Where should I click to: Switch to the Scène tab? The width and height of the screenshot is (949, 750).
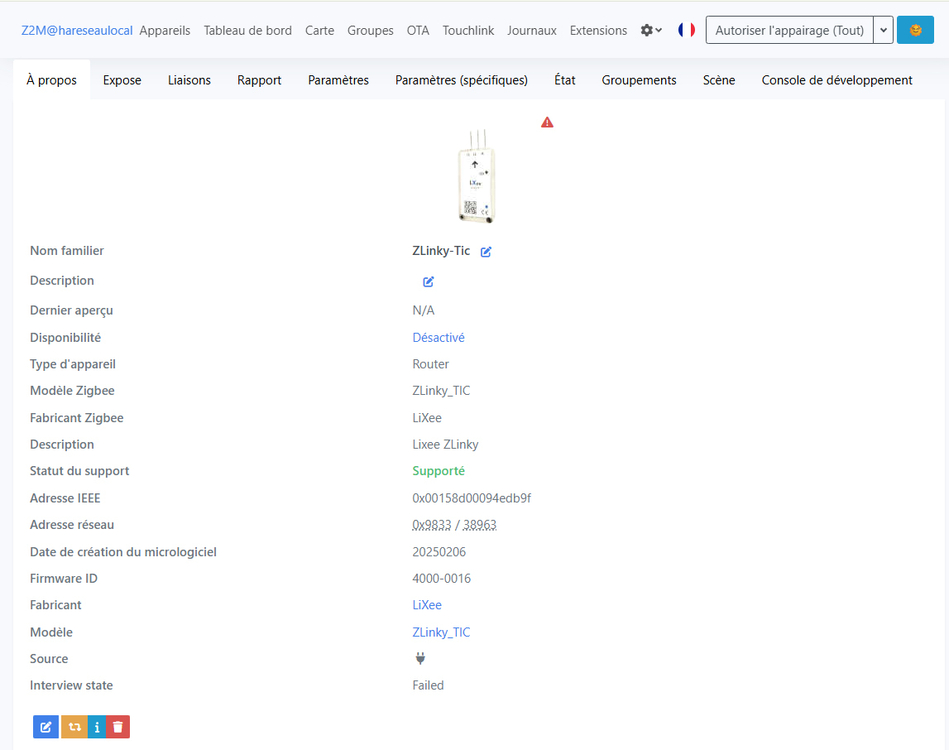click(718, 80)
